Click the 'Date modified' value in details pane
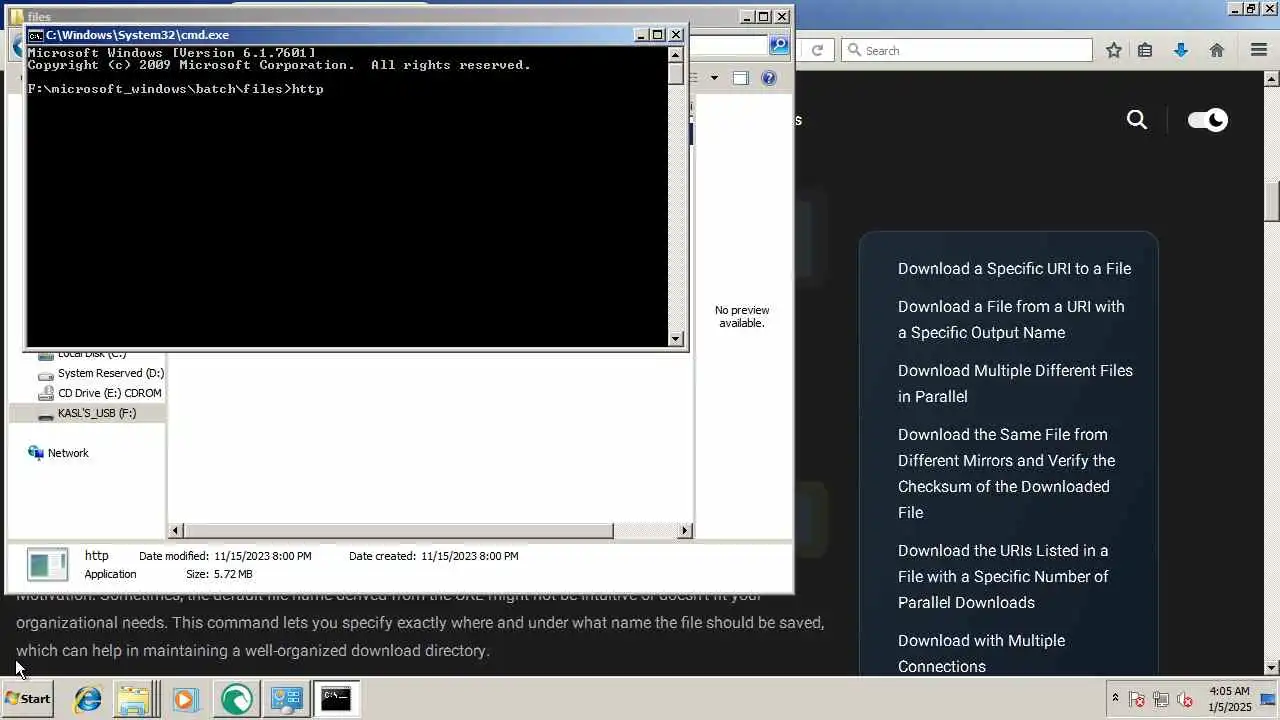Viewport: 1280px width, 720px height. click(263, 556)
